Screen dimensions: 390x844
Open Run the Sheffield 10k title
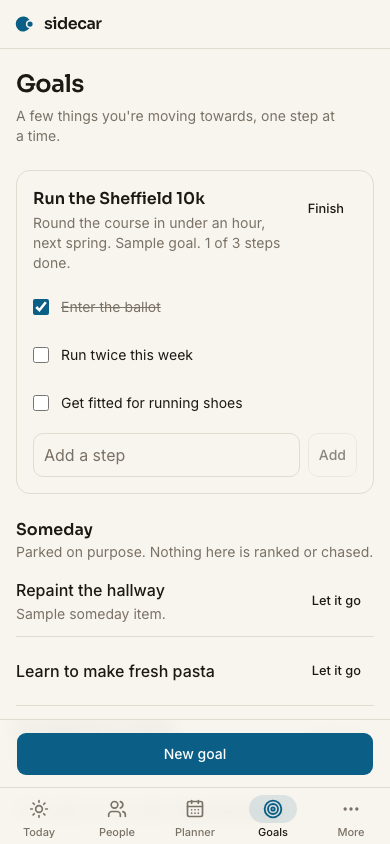click(x=119, y=199)
